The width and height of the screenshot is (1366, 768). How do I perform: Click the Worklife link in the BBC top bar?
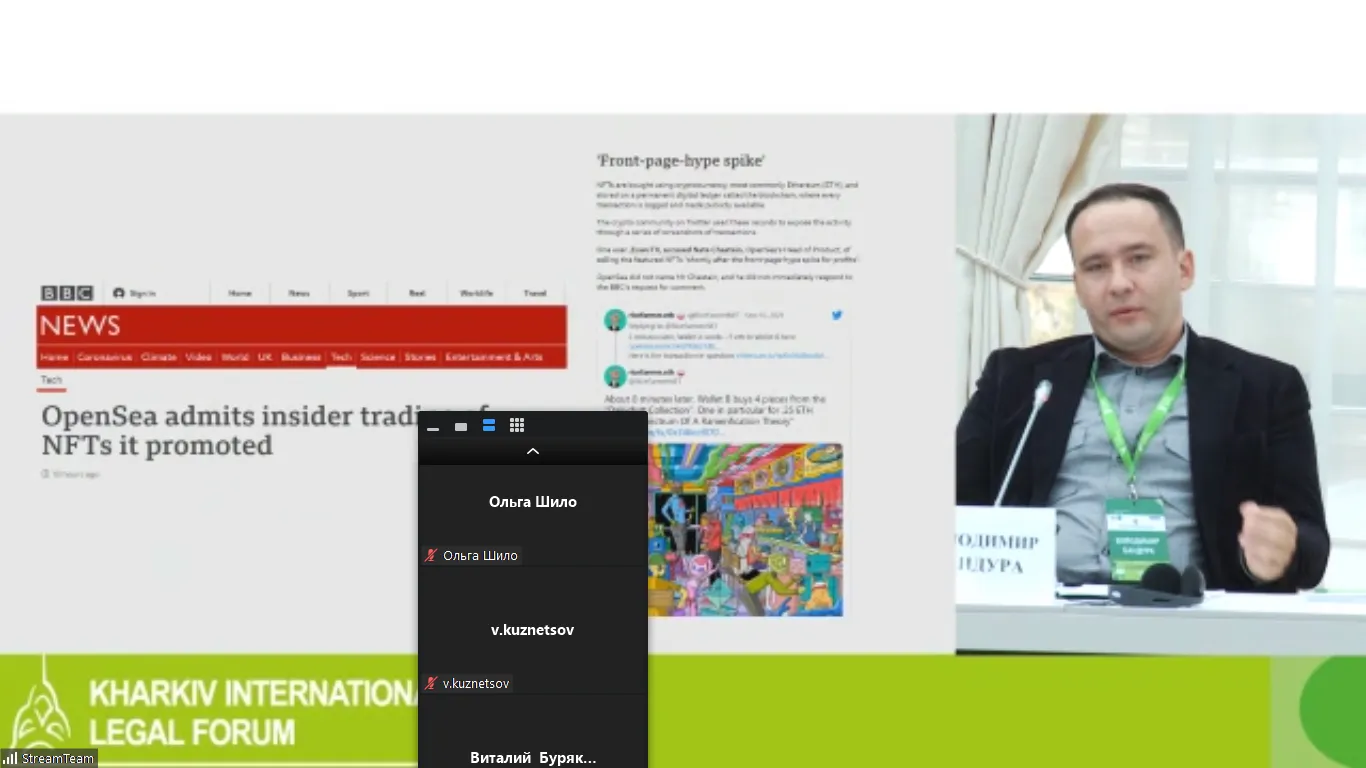[x=476, y=293]
